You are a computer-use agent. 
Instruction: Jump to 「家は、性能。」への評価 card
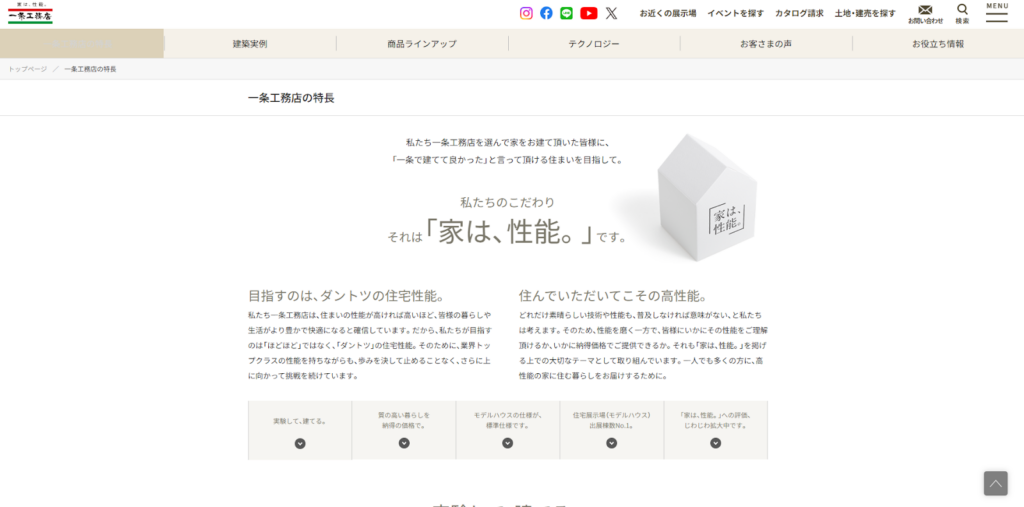click(x=716, y=431)
